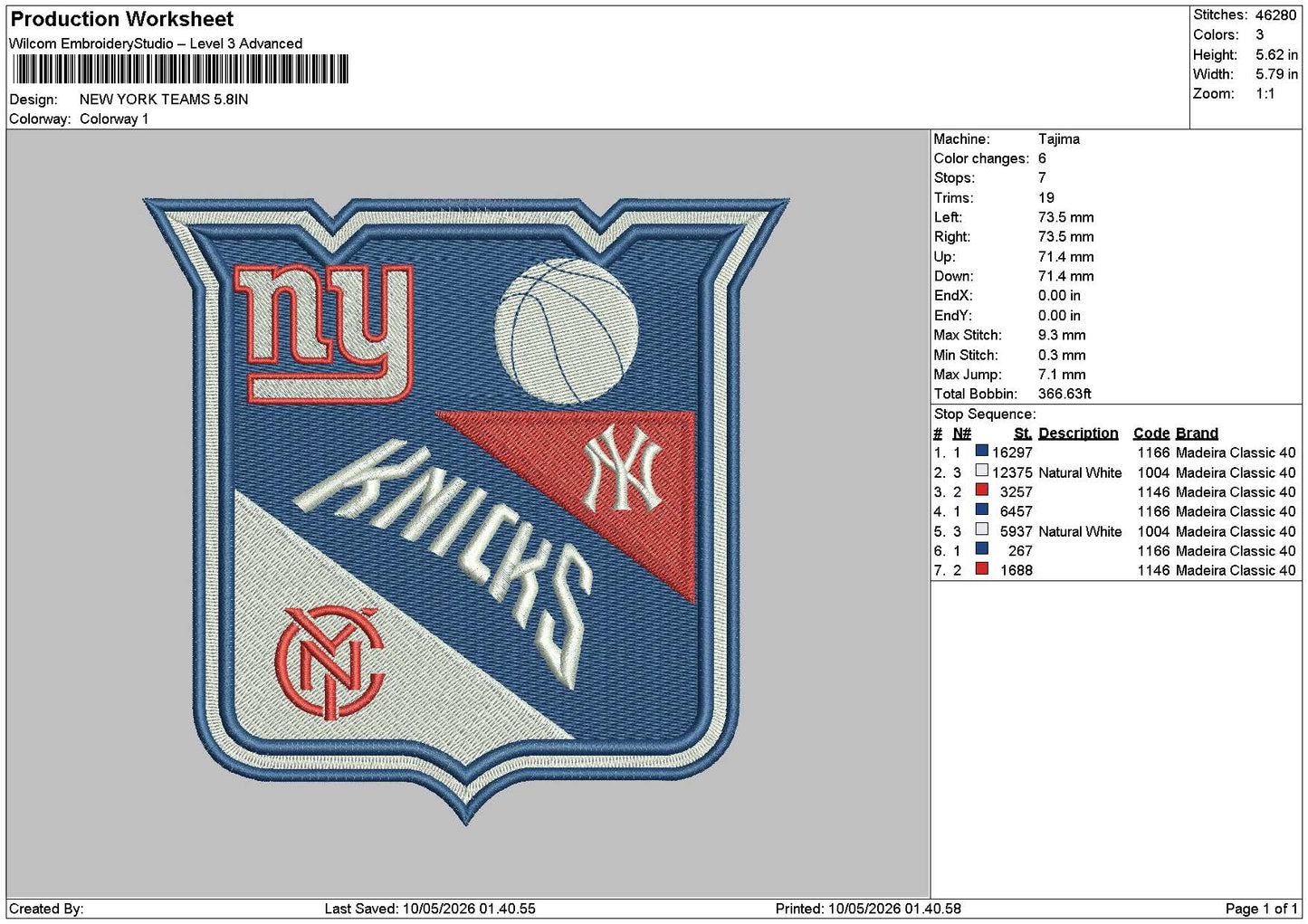Click 'Wilcom EmbroideryStudio – Level 3 Advanced' text
The height and width of the screenshot is (924, 1308).
(156, 43)
